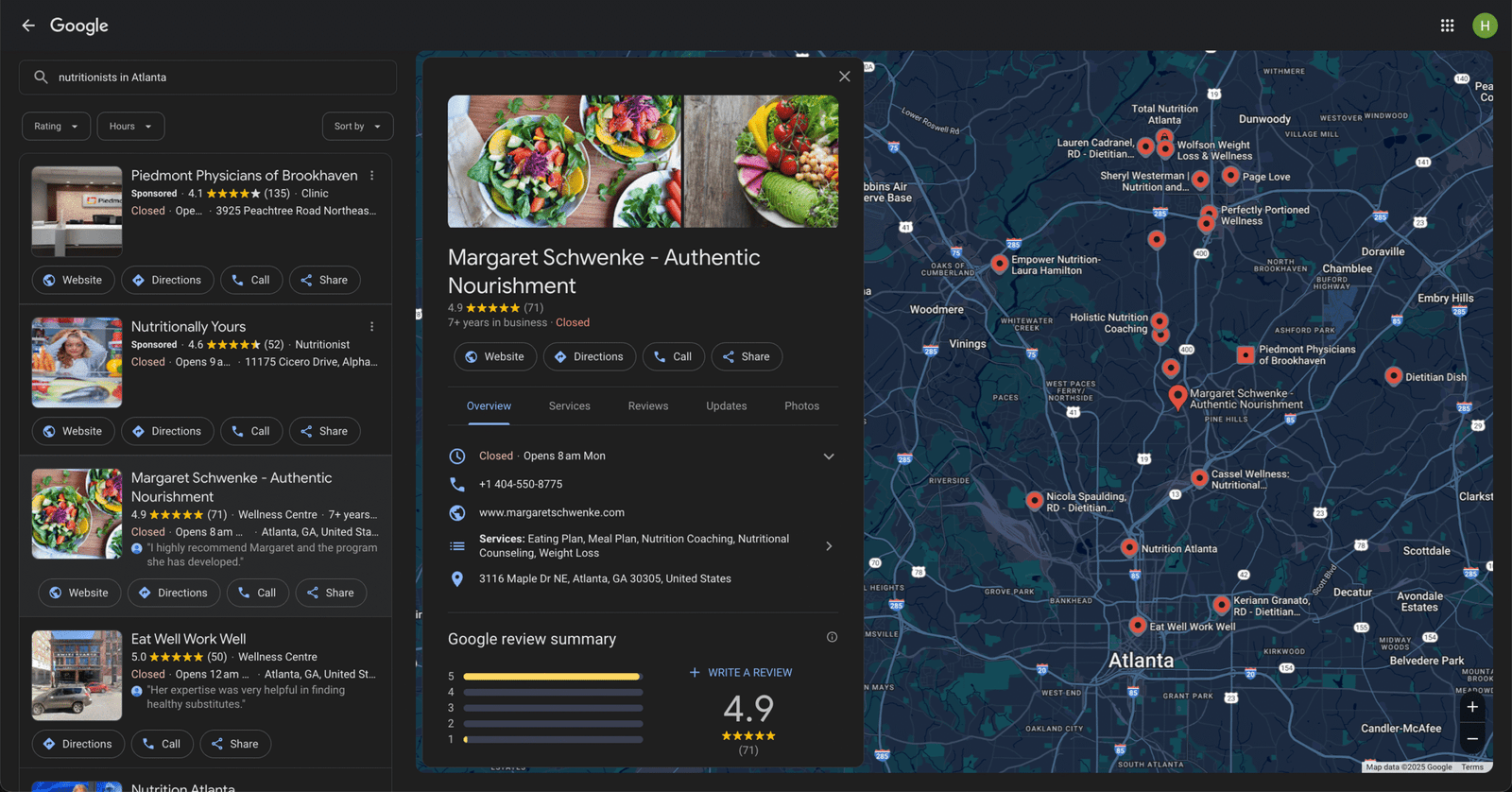Call Eat Well Work Well listing

tap(162, 744)
